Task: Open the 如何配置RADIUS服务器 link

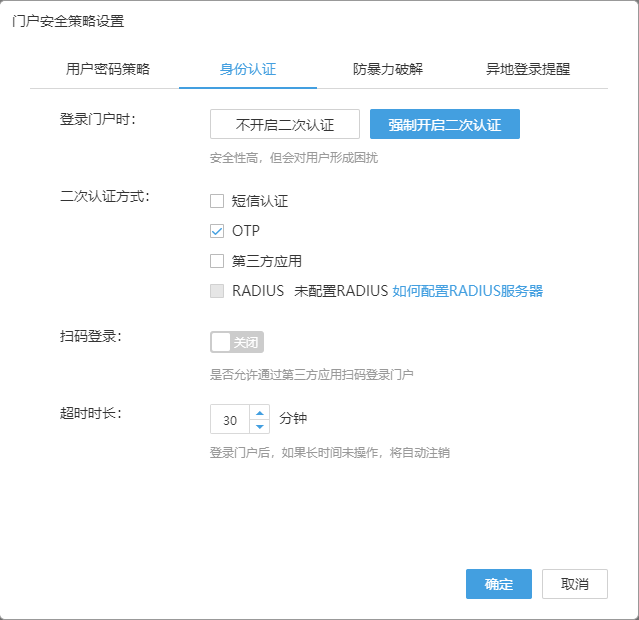Action: coord(467,291)
